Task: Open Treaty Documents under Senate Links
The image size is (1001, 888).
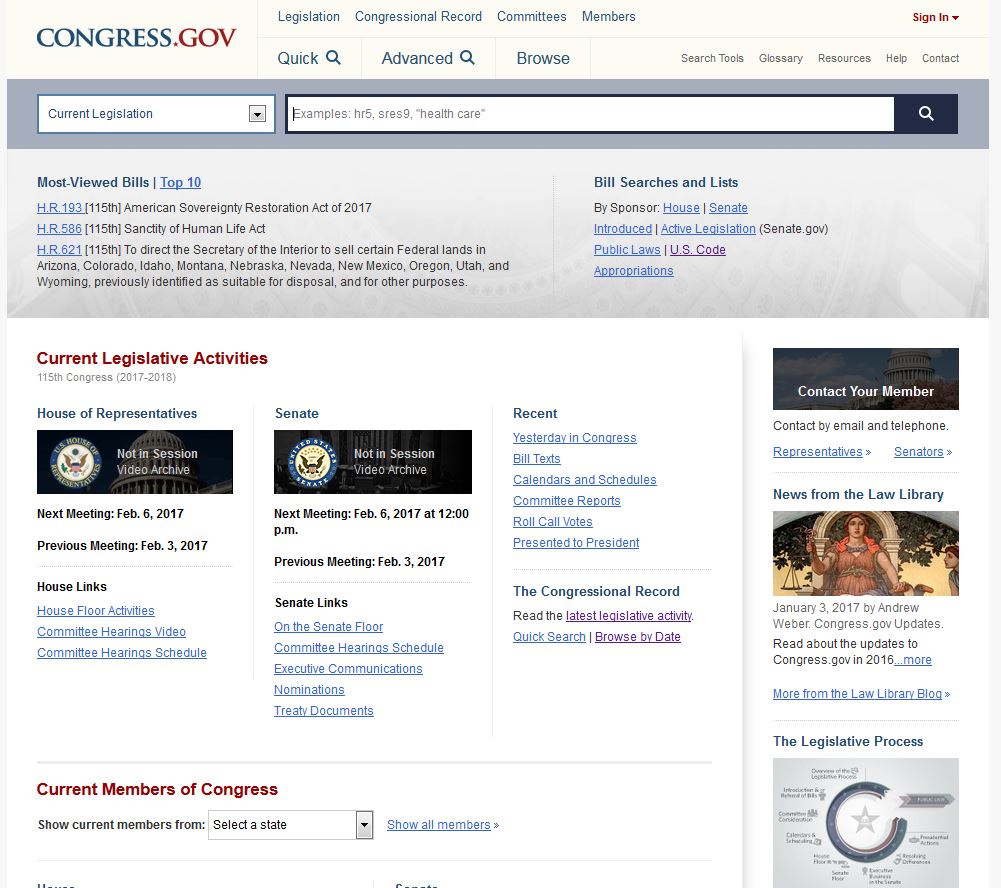Action: coord(324,710)
